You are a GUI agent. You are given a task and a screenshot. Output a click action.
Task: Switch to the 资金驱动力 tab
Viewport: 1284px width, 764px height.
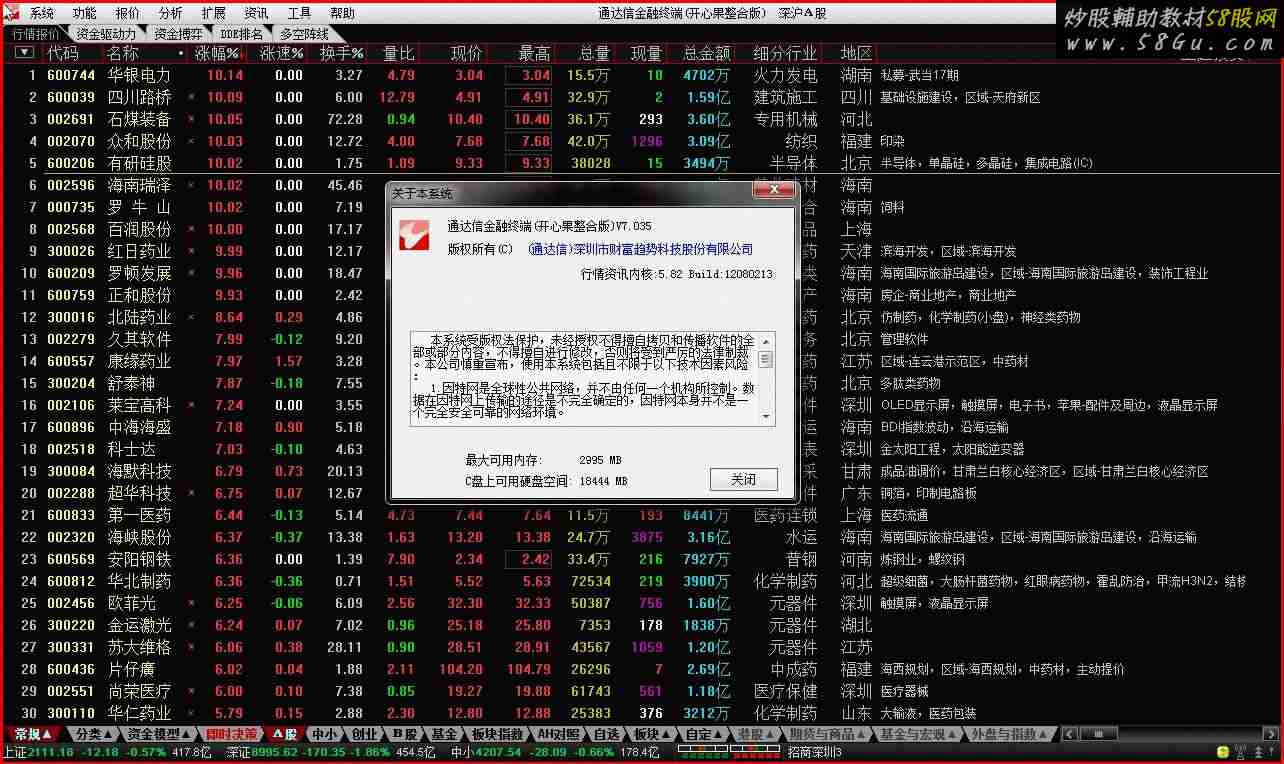coord(108,34)
